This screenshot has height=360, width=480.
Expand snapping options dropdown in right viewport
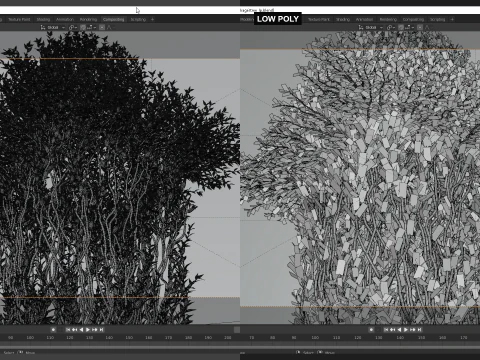pyautogui.click(x=409, y=27)
